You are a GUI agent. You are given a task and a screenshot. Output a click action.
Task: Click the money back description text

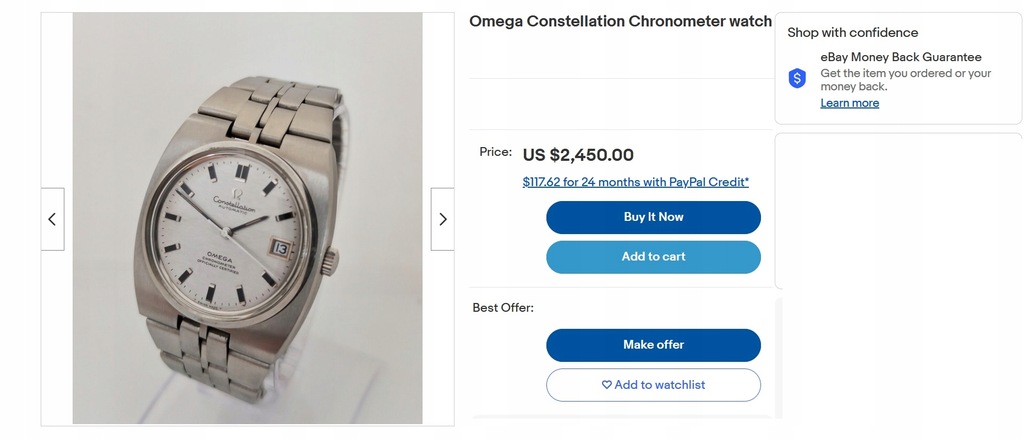(906, 80)
